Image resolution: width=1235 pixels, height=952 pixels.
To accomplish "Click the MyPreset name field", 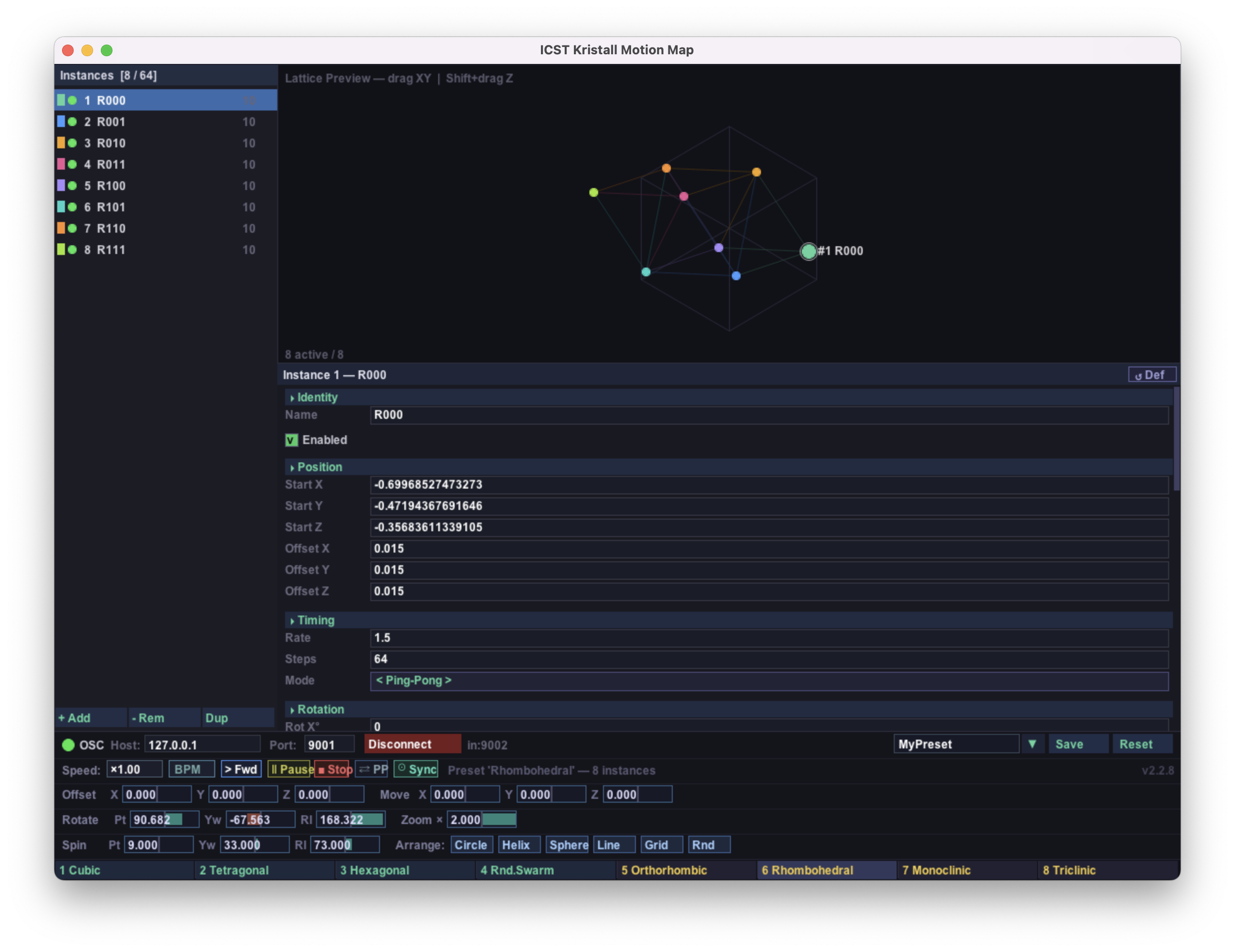I will point(956,745).
